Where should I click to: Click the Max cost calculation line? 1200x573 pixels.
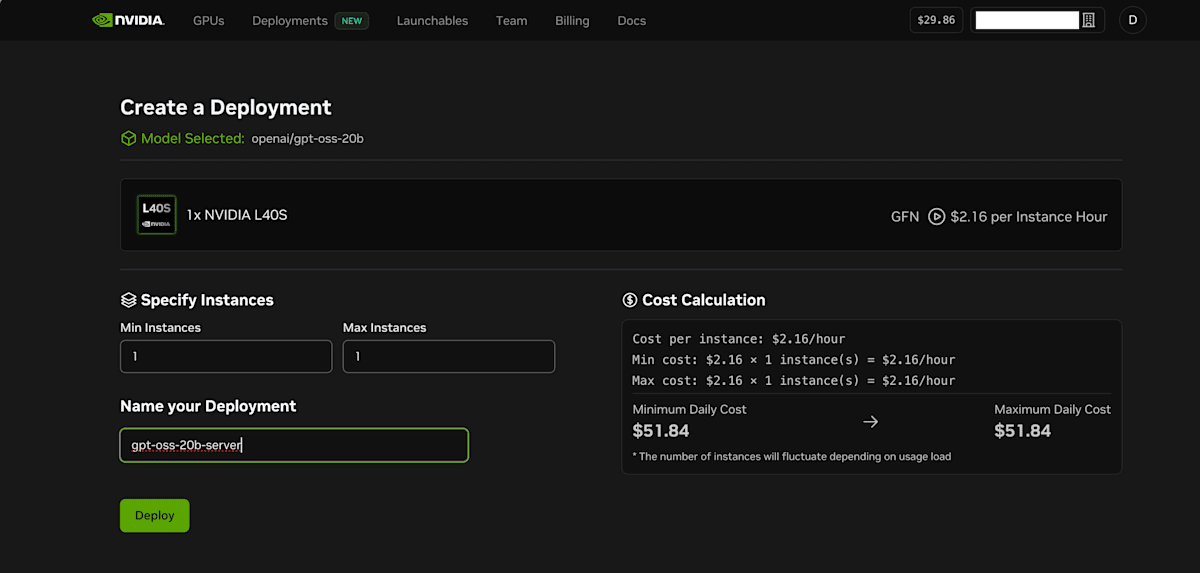[x=794, y=381]
